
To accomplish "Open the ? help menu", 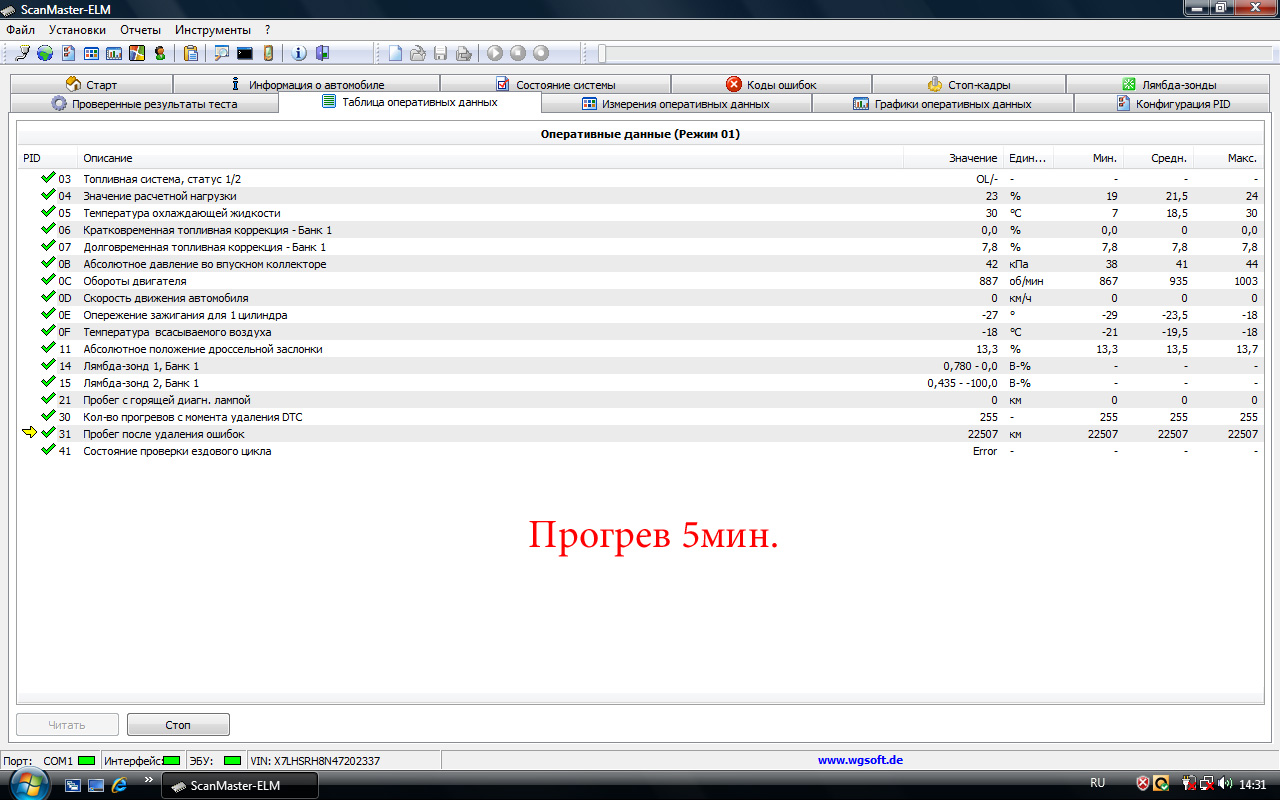I will click(x=267, y=30).
